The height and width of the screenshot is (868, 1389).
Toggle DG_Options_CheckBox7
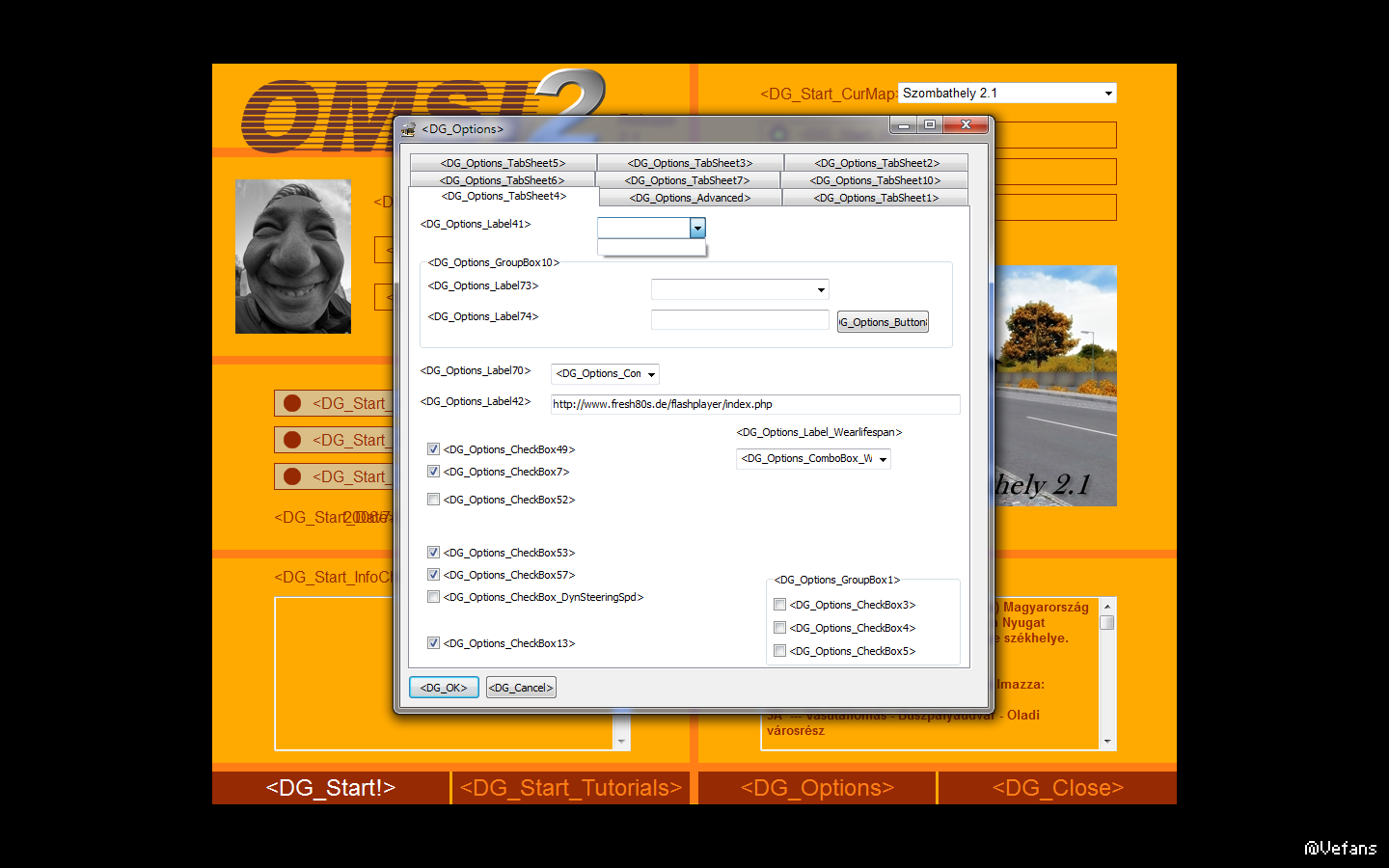433,472
